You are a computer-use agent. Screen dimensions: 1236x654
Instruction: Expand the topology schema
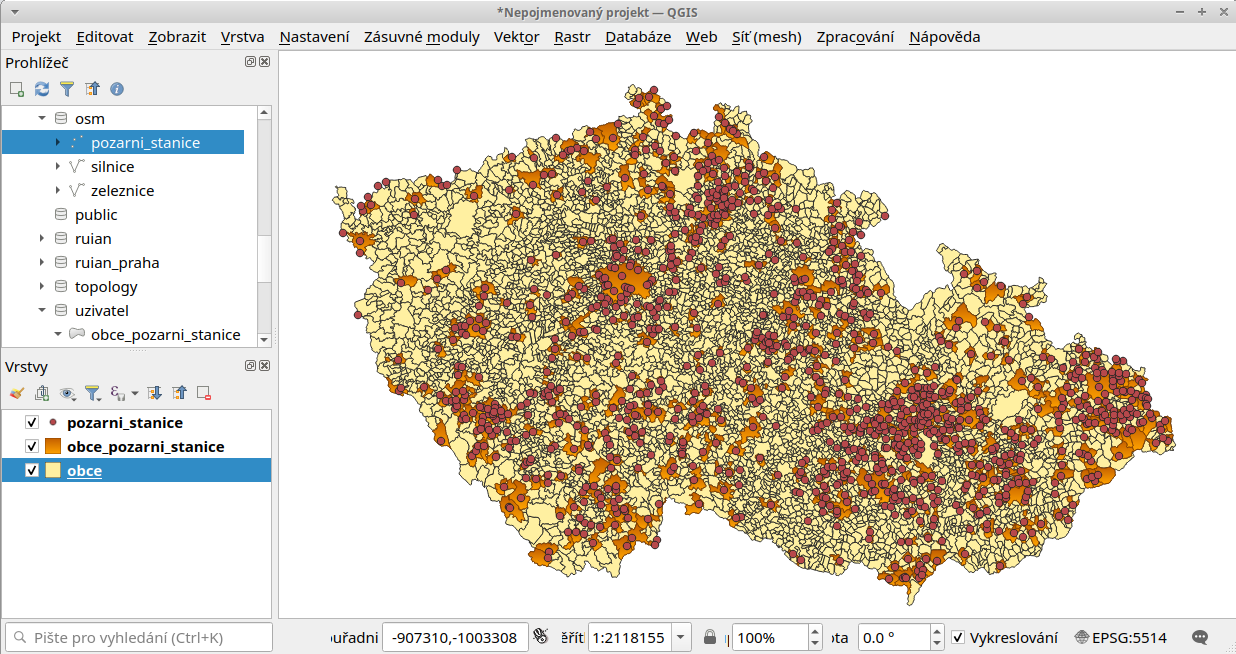pyautogui.click(x=42, y=287)
